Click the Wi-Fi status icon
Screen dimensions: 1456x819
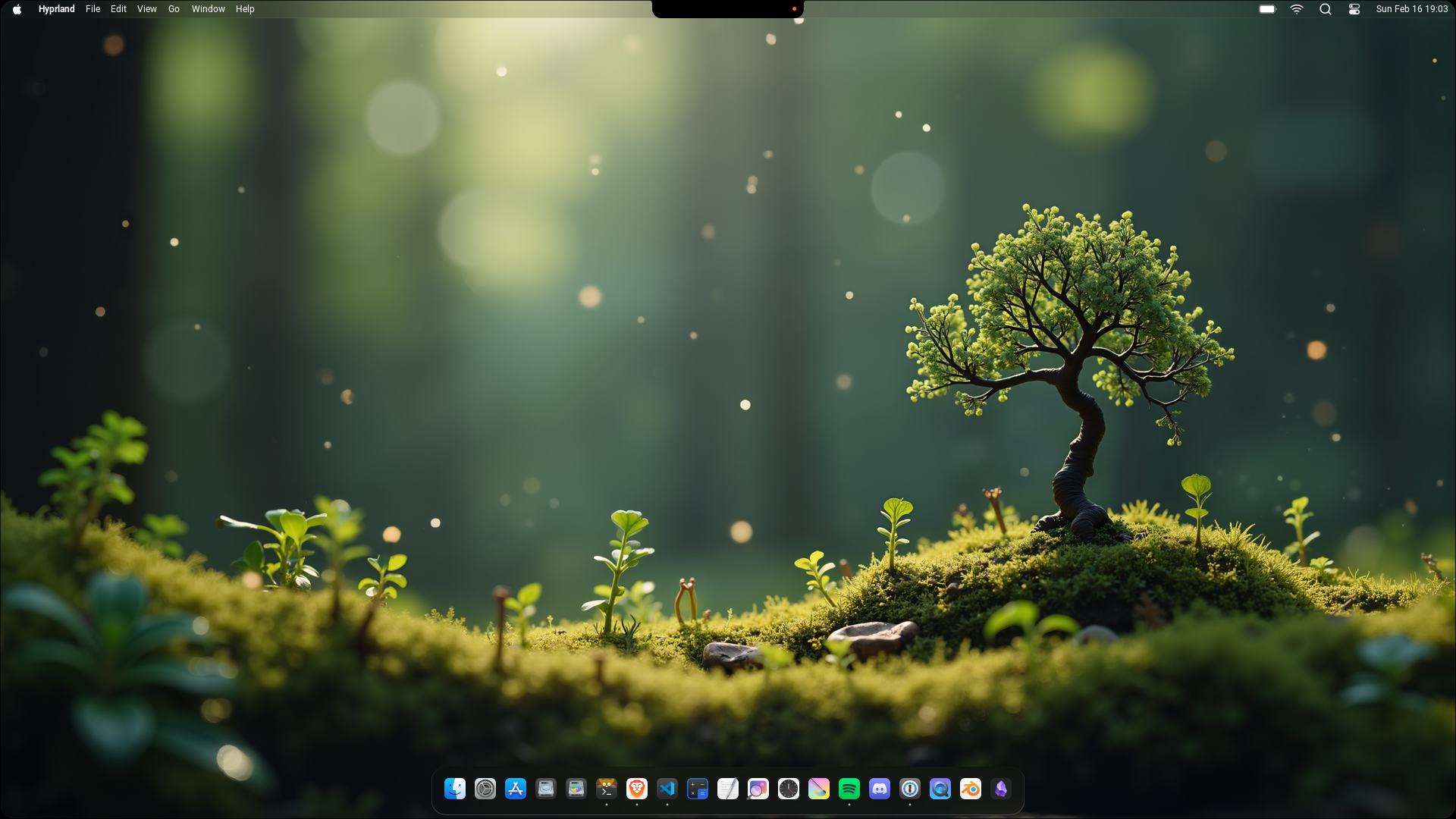(x=1297, y=9)
